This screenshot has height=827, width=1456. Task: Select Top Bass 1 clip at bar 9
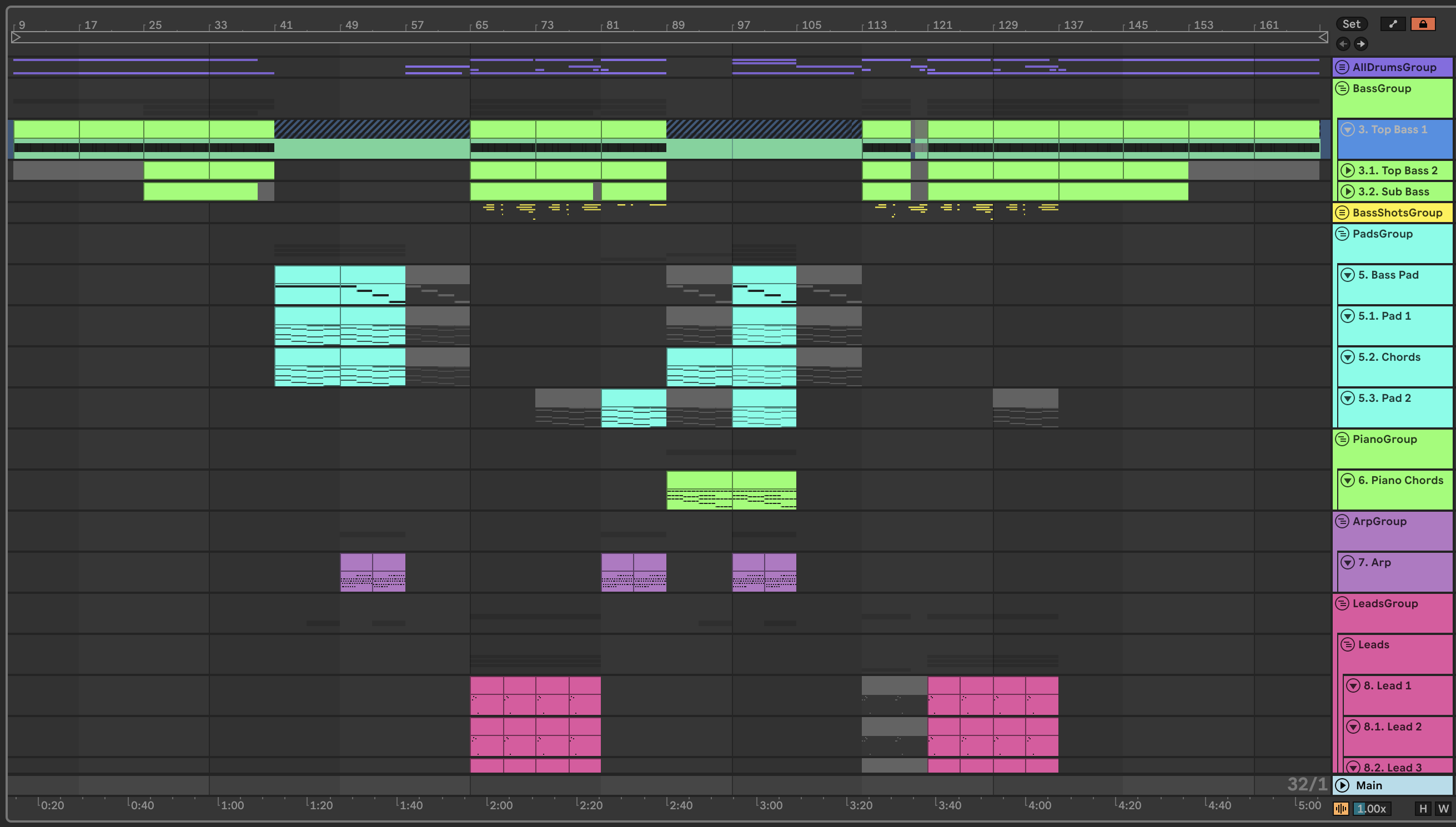click(x=47, y=139)
